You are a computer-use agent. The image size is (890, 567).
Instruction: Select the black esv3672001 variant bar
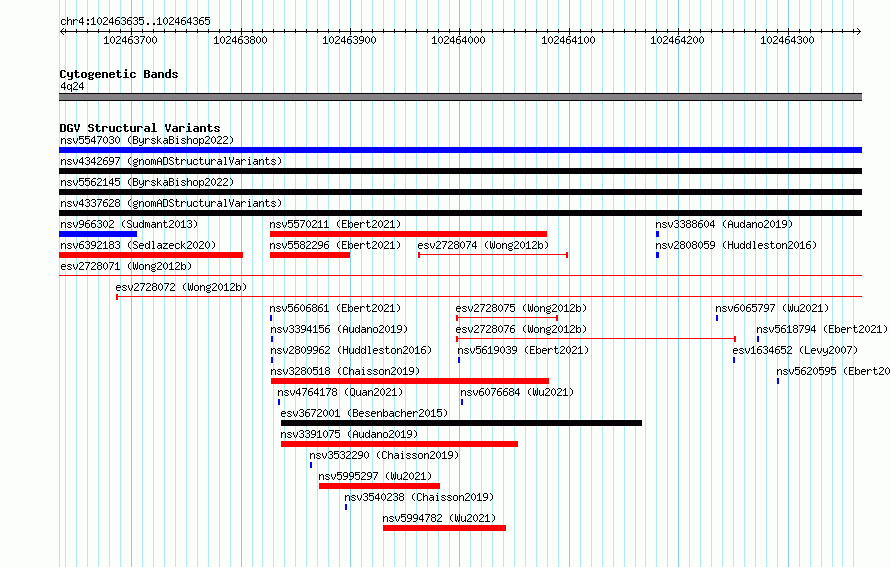click(x=461, y=423)
